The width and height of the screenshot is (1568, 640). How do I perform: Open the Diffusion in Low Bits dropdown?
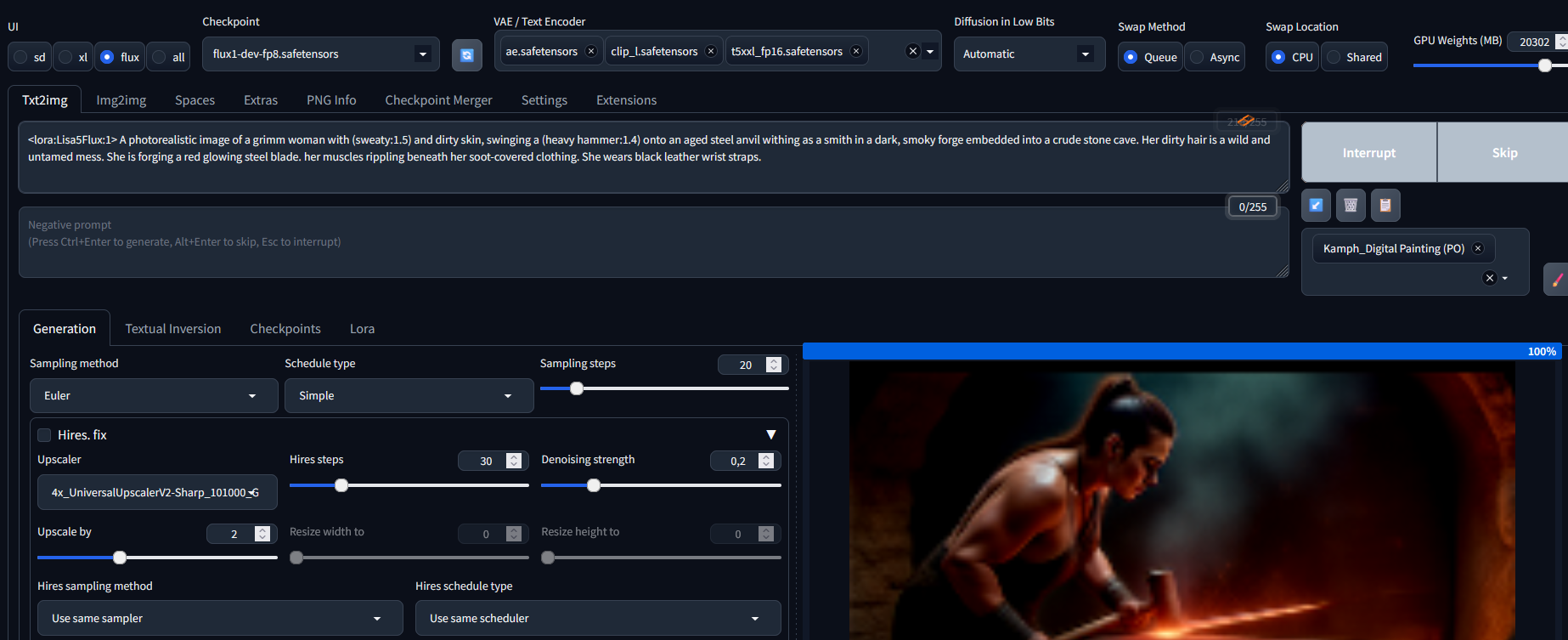click(1029, 54)
